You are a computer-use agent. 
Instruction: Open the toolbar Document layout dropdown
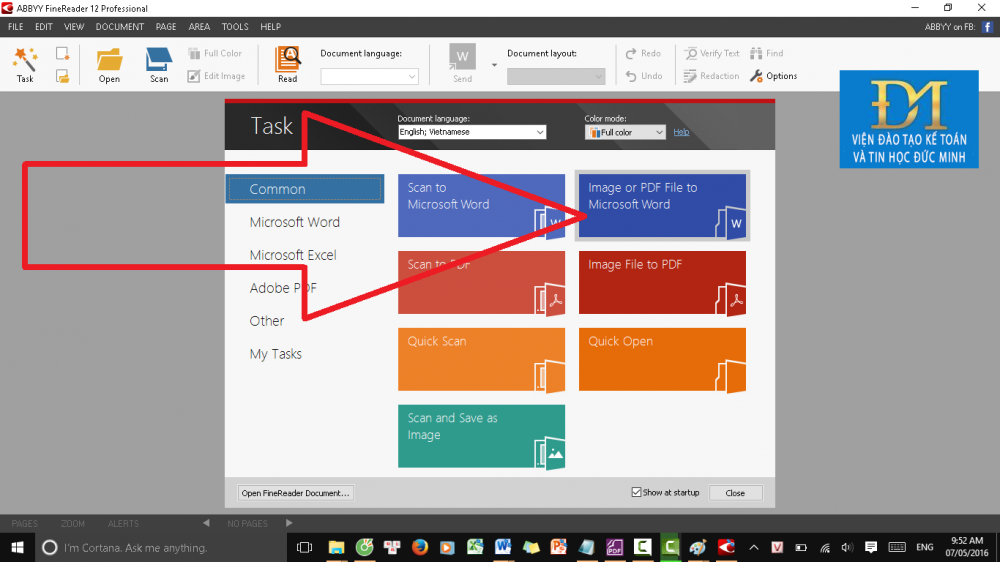pyautogui.click(x=555, y=77)
